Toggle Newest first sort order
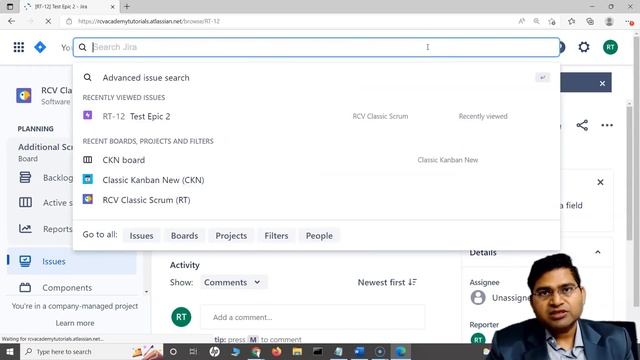 pos(387,282)
